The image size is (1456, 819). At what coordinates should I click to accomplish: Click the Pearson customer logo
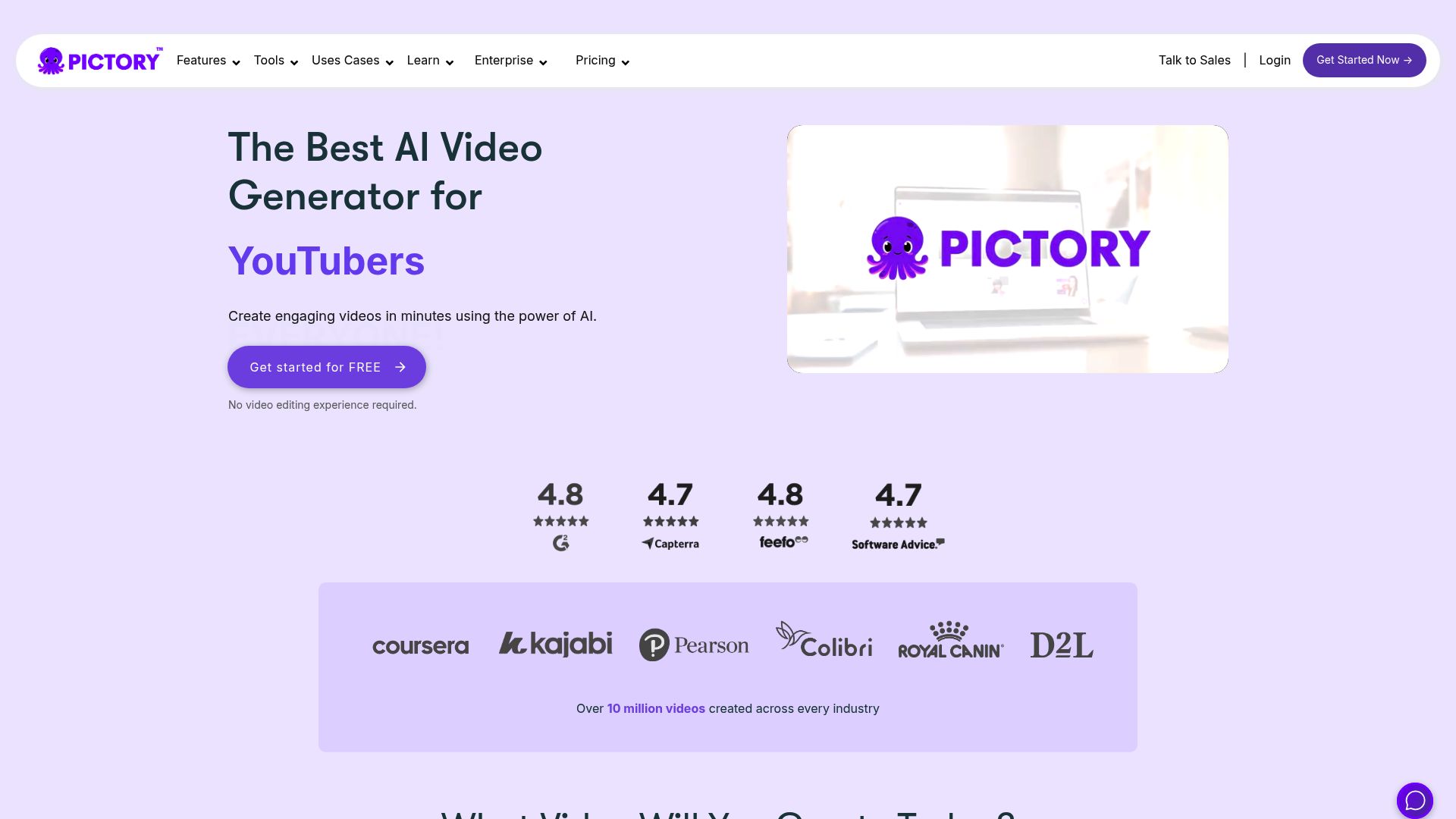694,645
